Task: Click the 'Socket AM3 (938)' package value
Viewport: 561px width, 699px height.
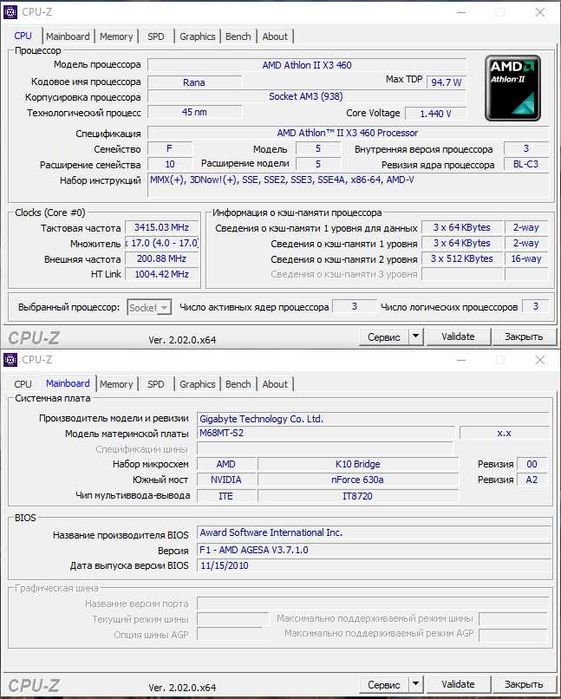Action: (306, 97)
